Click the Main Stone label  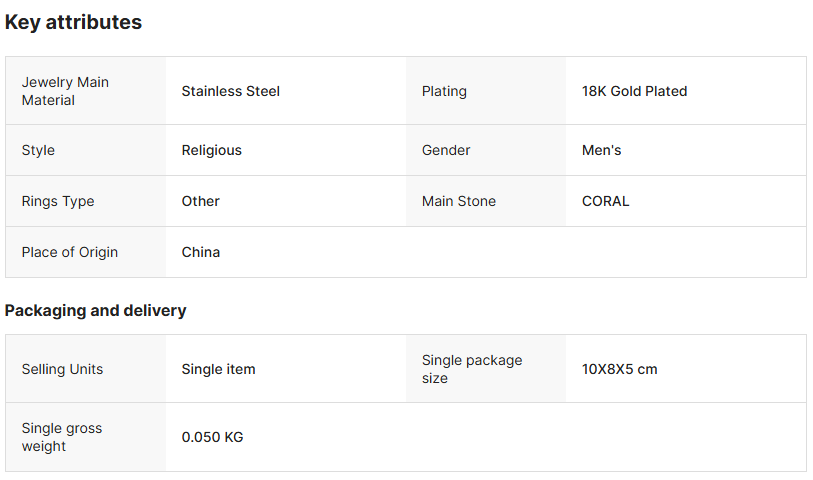tap(458, 201)
